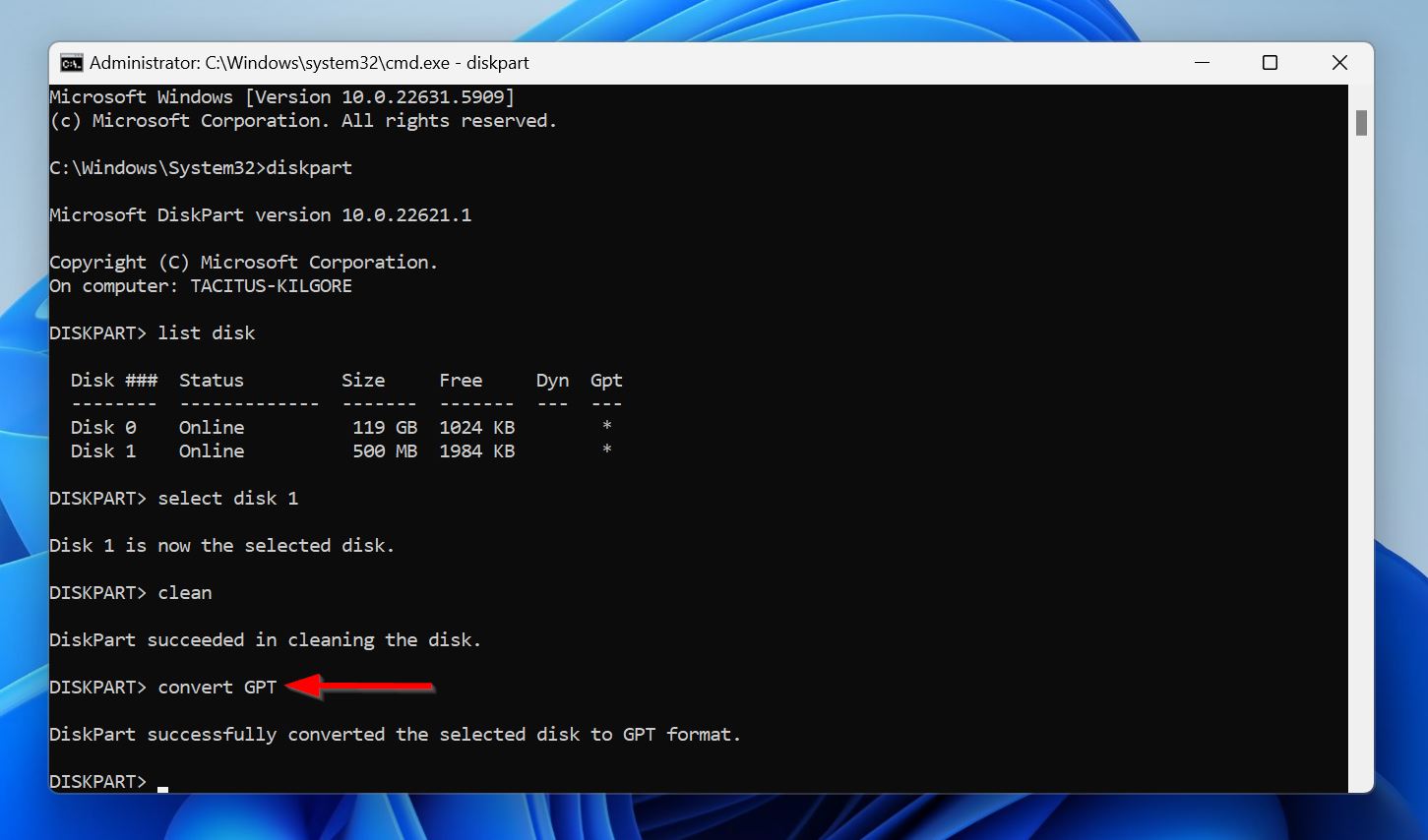This screenshot has width=1428, height=840.
Task: Open the console window system menu icon
Action: coord(71,62)
